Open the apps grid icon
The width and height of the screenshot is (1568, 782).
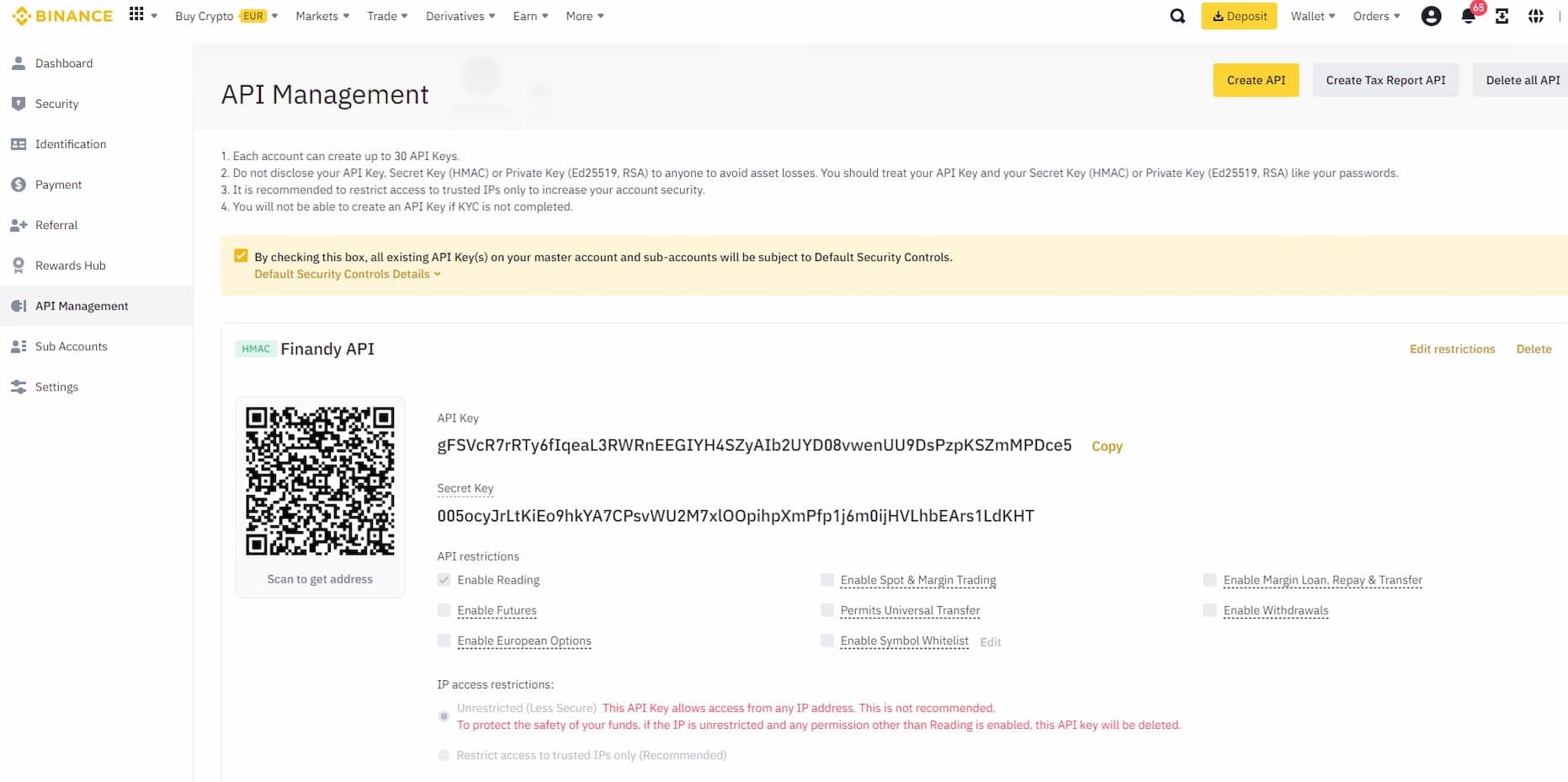coord(136,14)
